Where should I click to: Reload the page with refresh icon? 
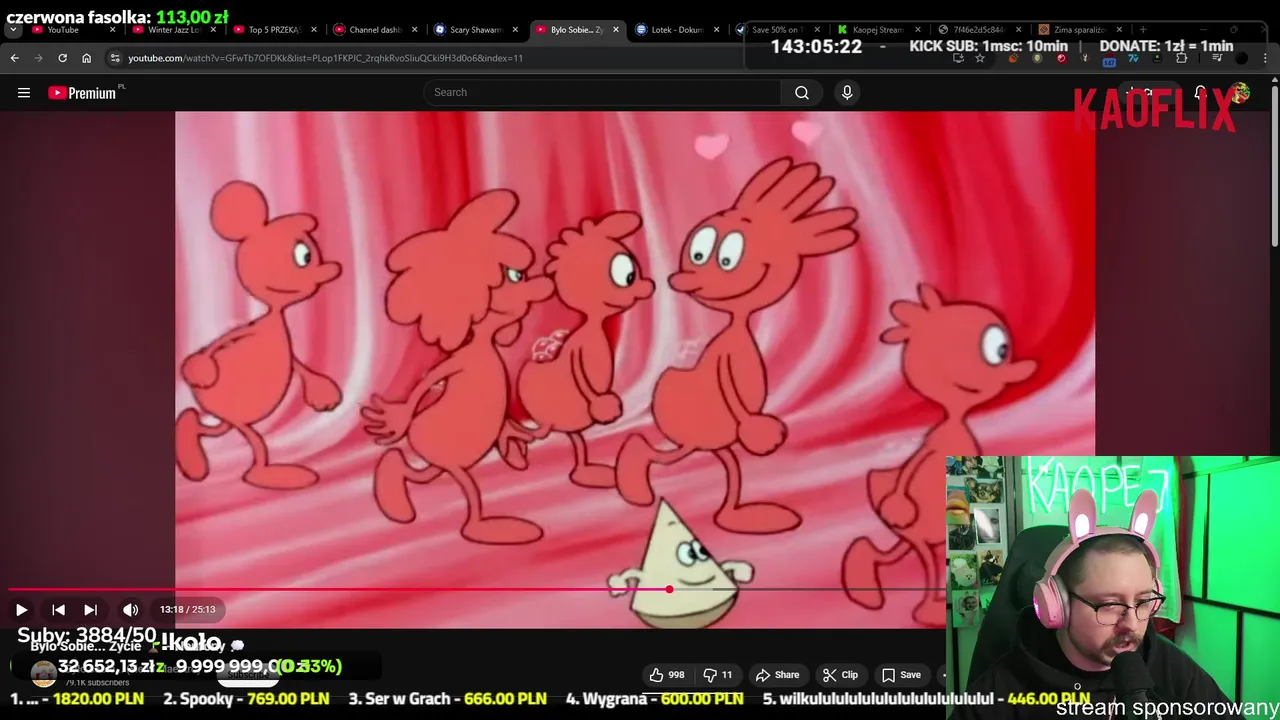point(62,58)
